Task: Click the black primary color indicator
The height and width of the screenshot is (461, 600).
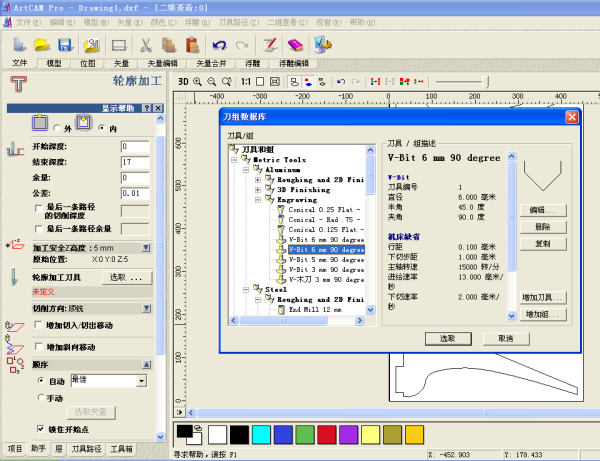Action: point(184,432)
